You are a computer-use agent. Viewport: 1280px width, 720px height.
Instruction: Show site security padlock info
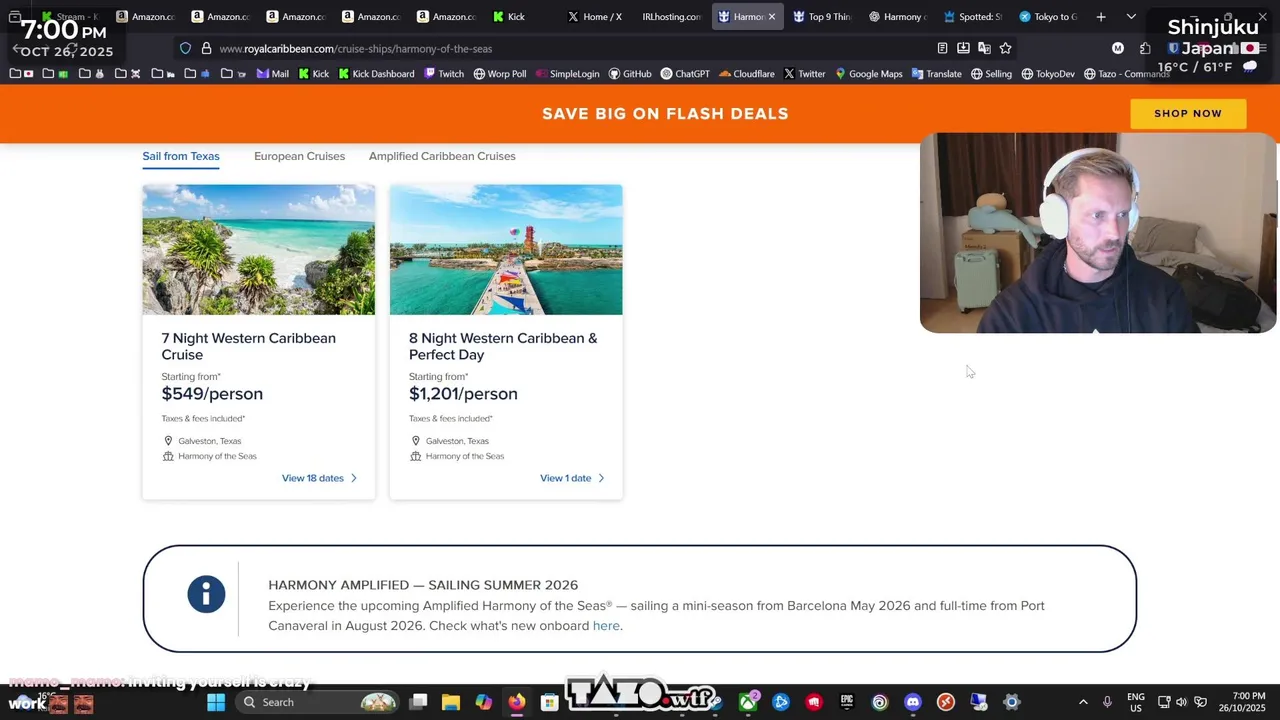[x=206, y=48]
